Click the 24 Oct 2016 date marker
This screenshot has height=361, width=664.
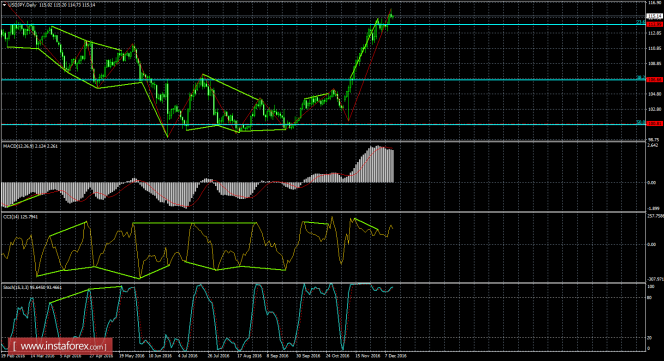[338, 356]
